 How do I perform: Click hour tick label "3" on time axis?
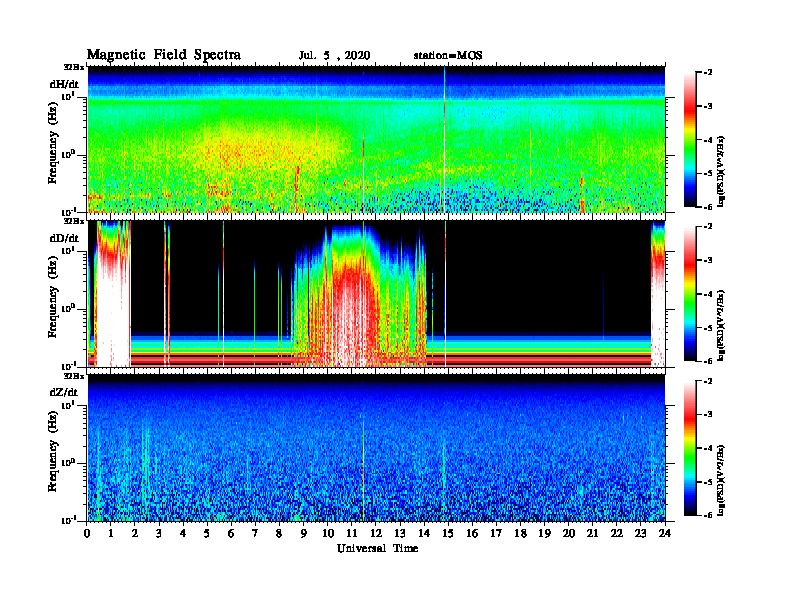coord(159,534)
